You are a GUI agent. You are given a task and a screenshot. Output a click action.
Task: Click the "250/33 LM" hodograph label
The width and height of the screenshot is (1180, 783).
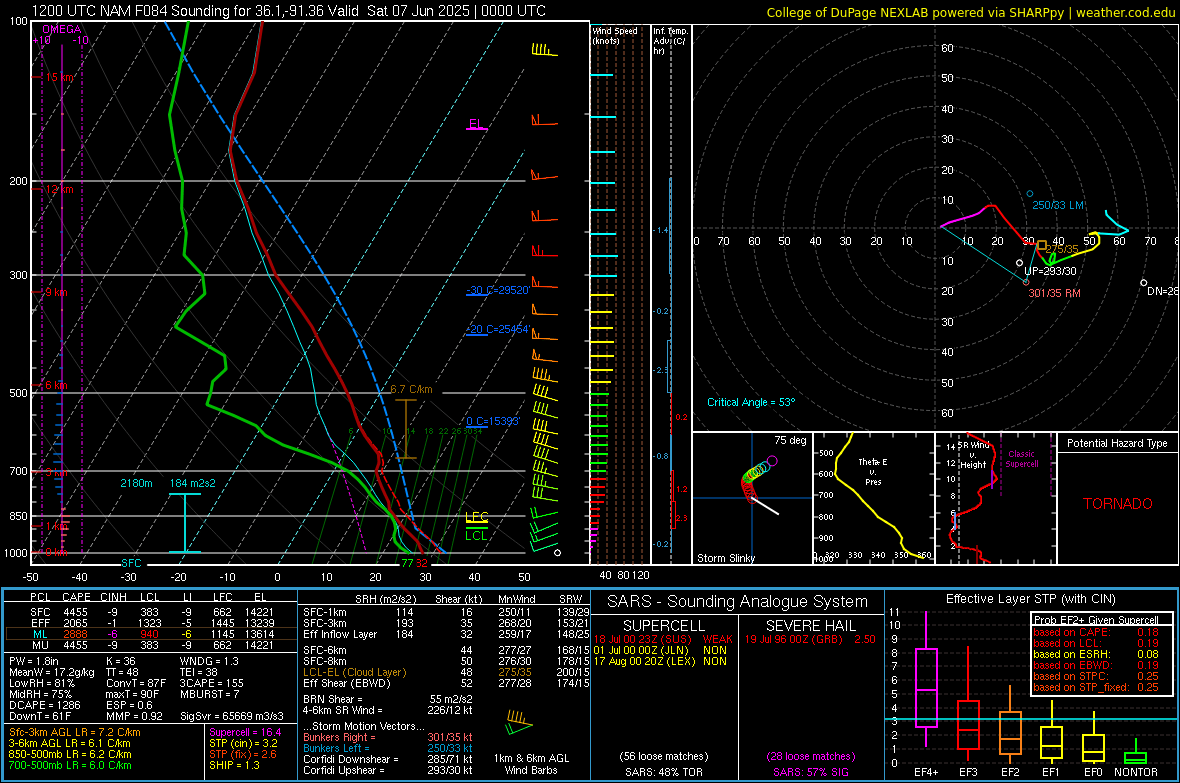tap(1058, 205)
